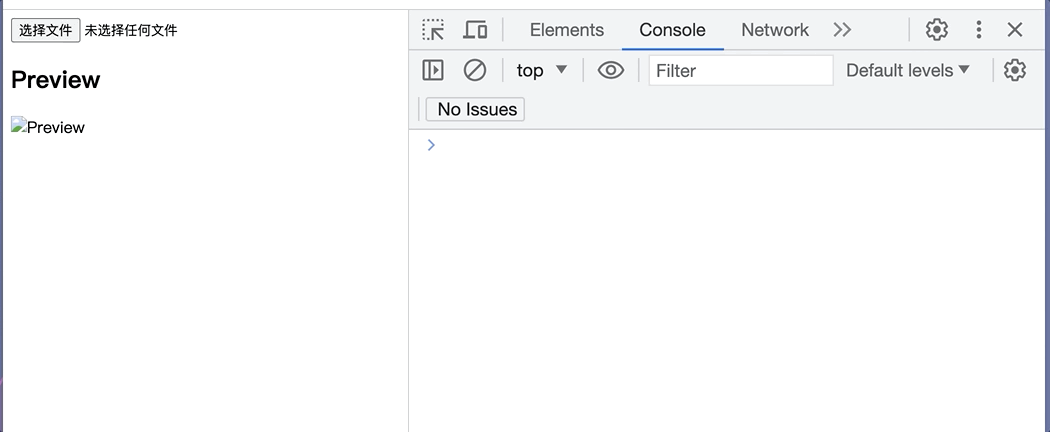Image resolution: width=1050 pixels, height=432 pixels.
Task: Activate the inspect element picker icon
Action: (433, 30)
